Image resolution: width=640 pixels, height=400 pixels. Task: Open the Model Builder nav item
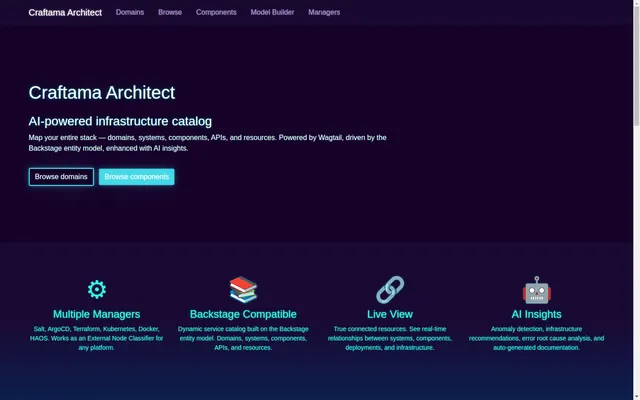(x=272, y=12)
